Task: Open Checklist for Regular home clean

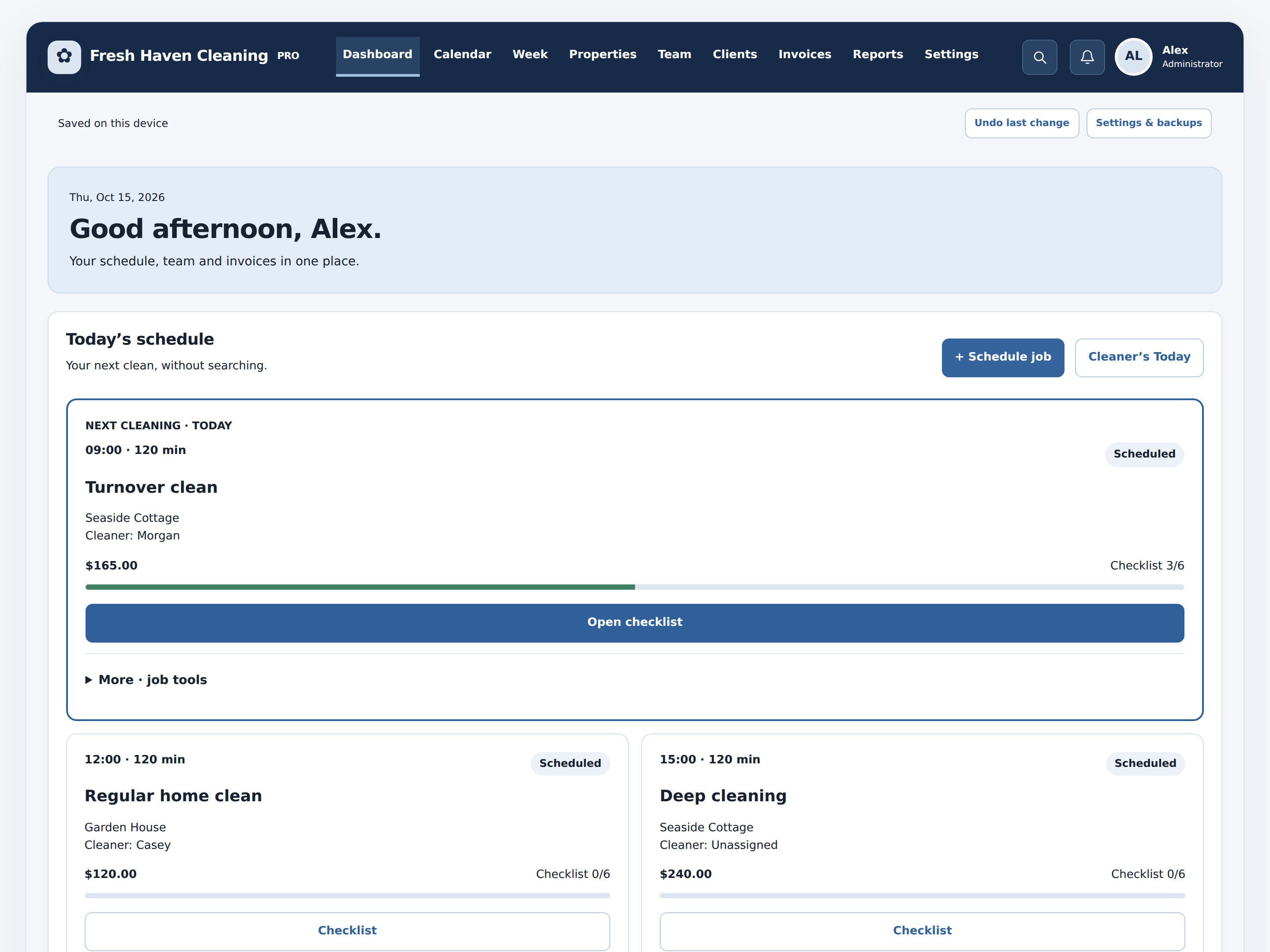Action: click(x=347, y=931)
